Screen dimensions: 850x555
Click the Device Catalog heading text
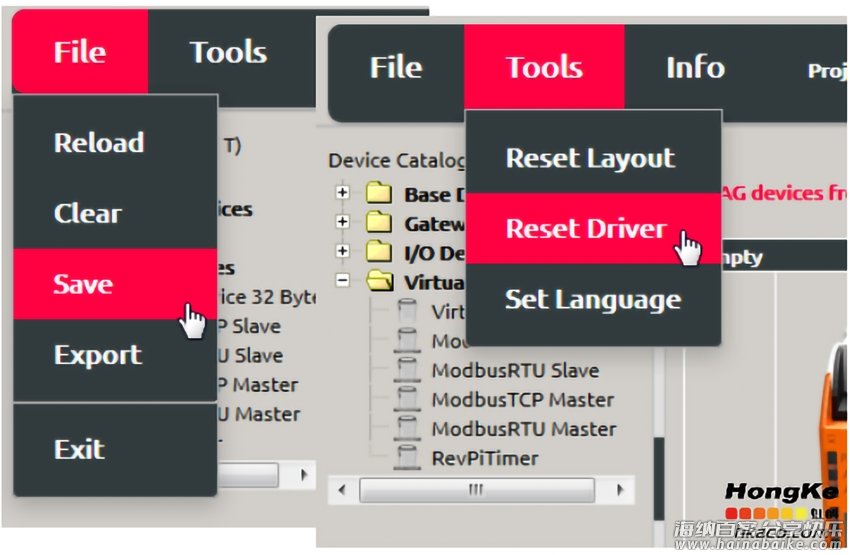click(x=396, y=161)
